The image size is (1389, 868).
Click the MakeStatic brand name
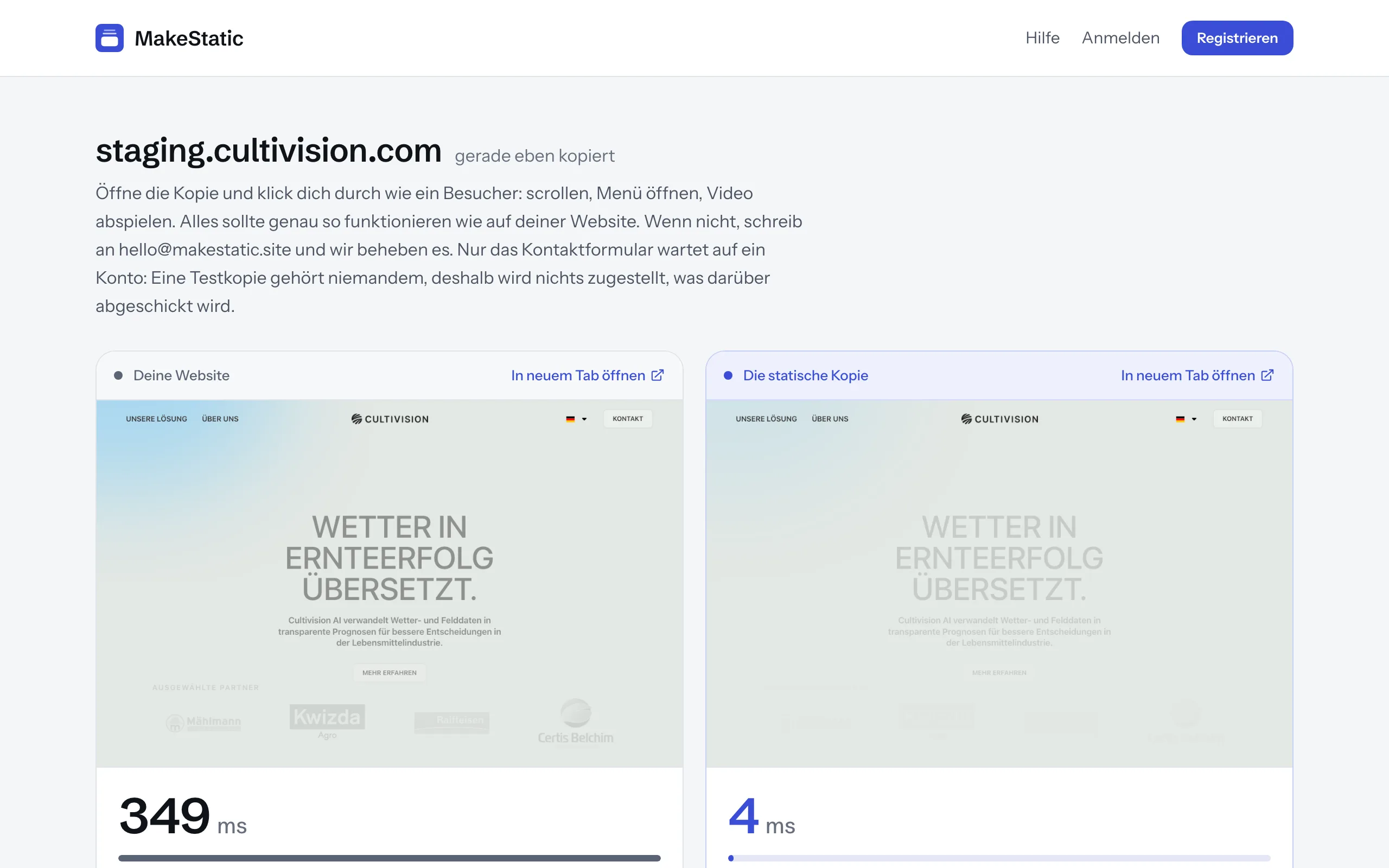189,39
